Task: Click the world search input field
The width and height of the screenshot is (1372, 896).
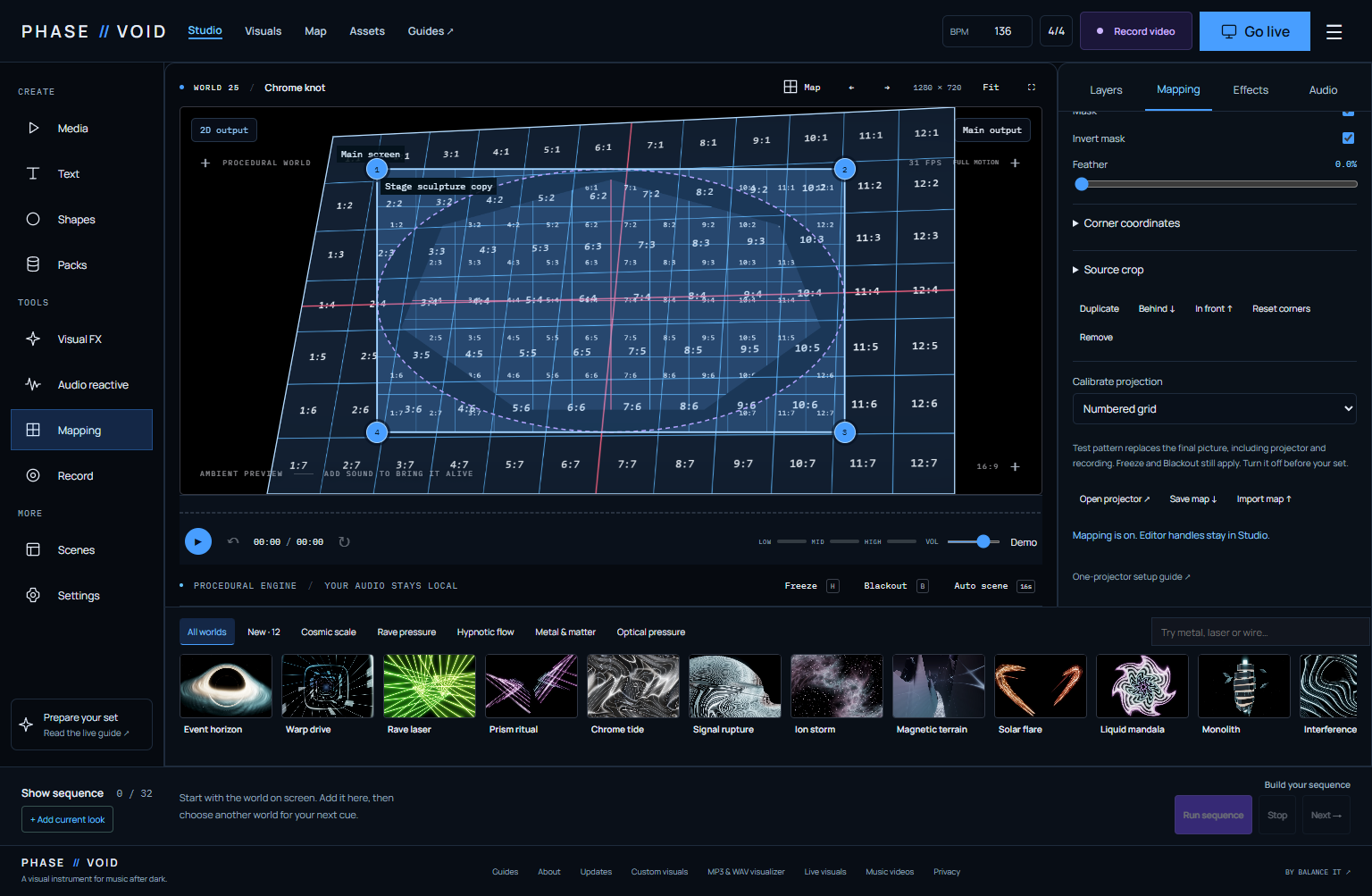Action: (1259, 632)
